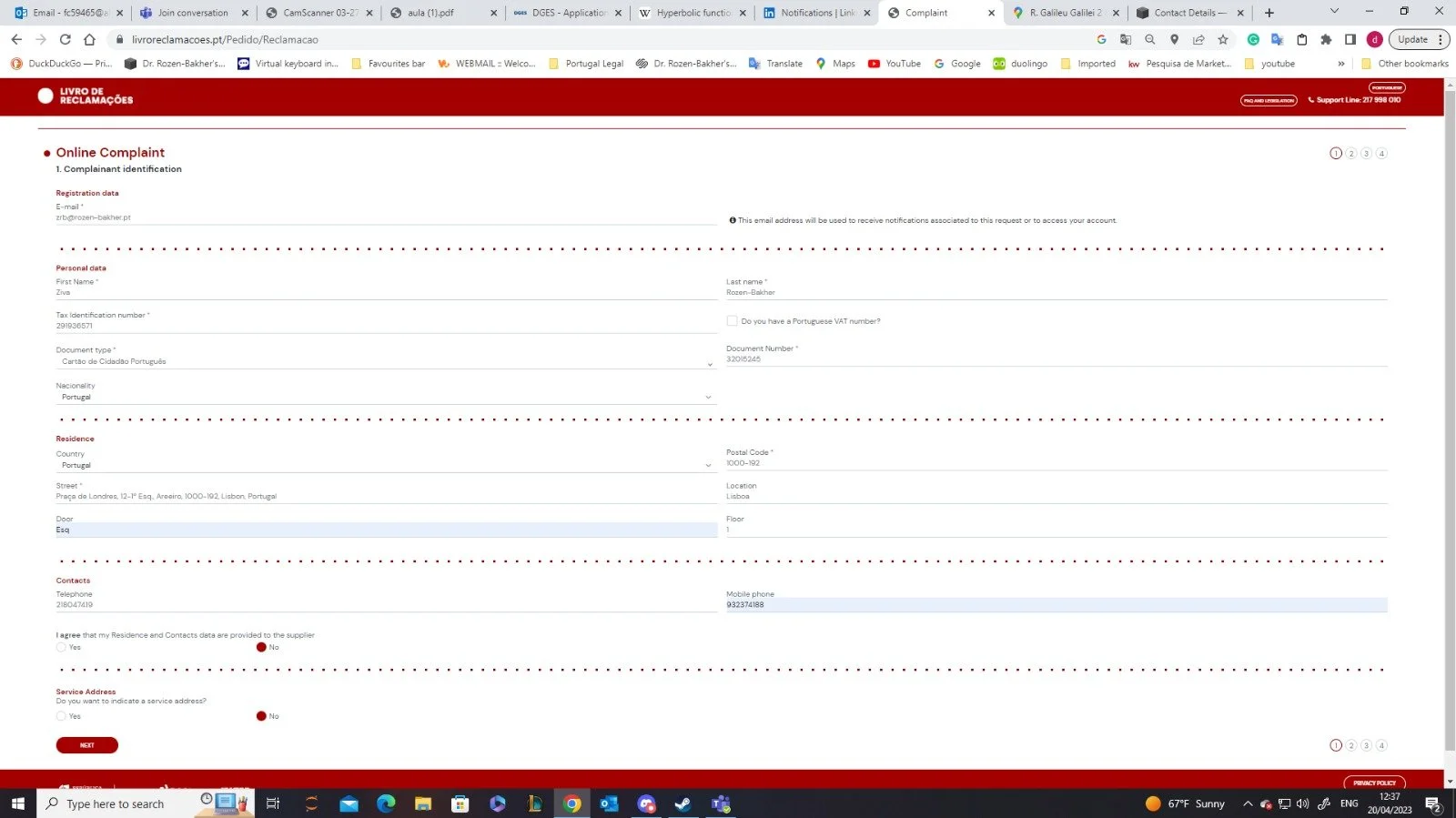Click the browser address bar URL
Viewport: 1456px width, 818px height.
click(x=225, y=40)
